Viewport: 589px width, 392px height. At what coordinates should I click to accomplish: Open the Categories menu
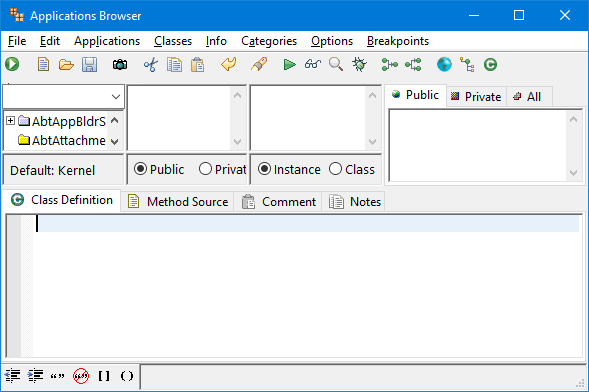tap(269, 41)
